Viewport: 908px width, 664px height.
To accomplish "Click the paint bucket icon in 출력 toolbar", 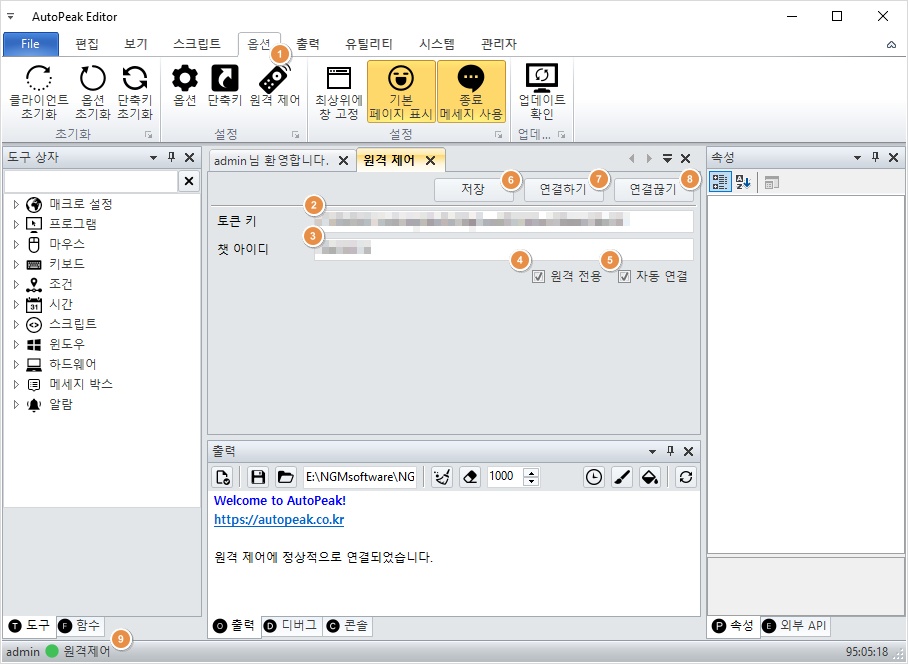I will pos(650,477).
